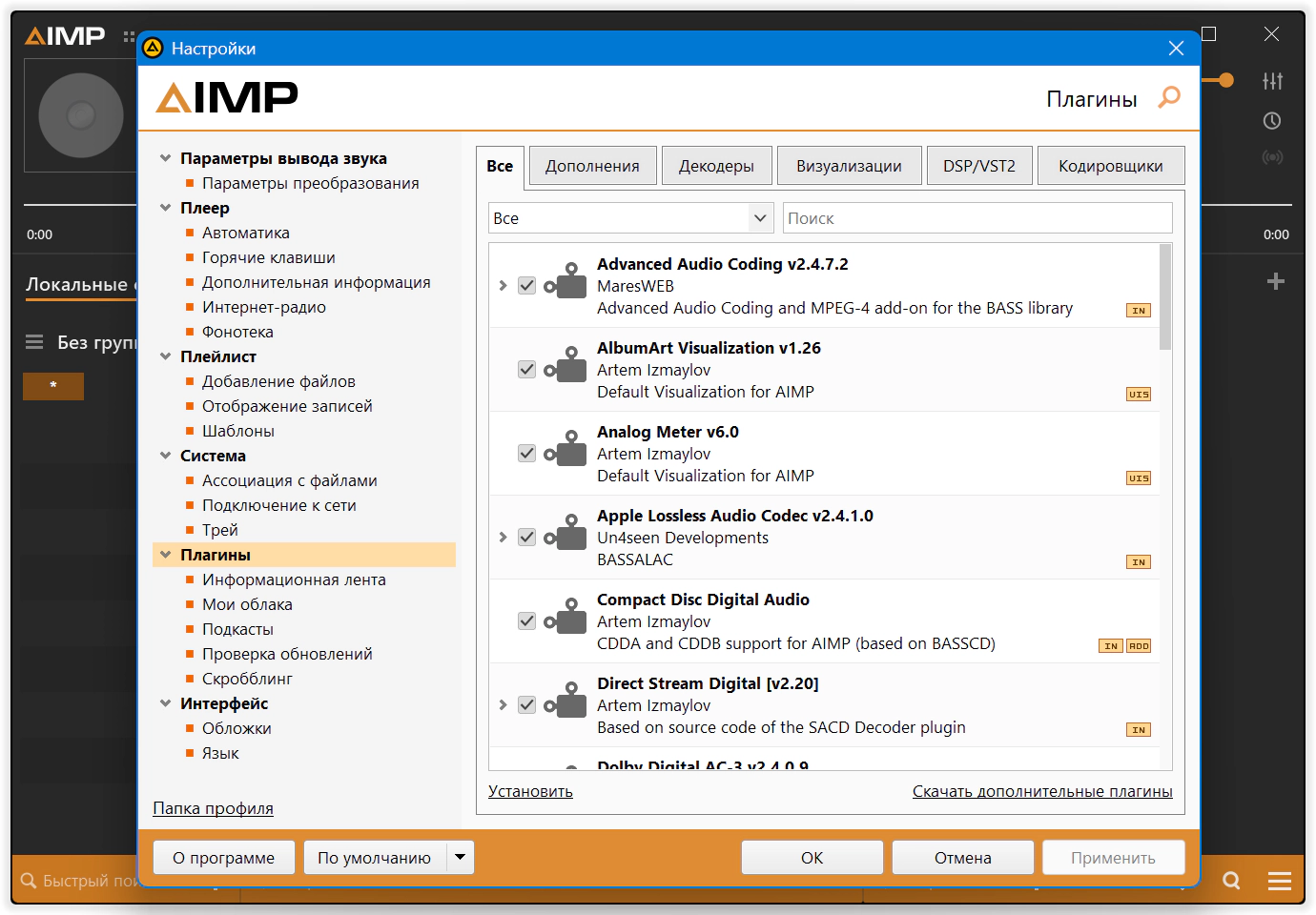Click the О программе button
The width and height of the screenshot is (1316, 915).
click(223, 858)
